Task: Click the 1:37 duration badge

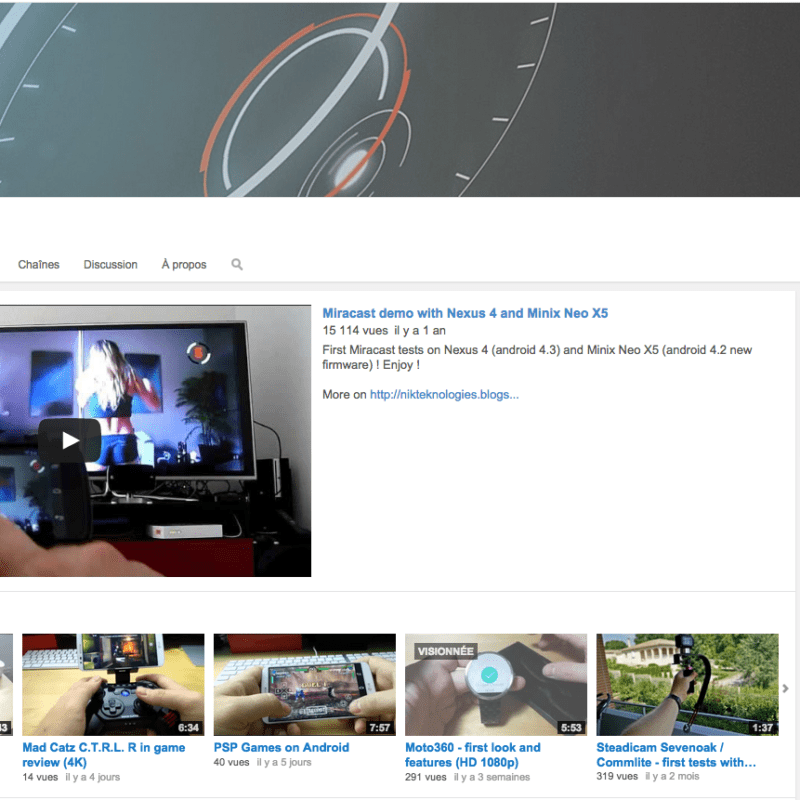Action: (763, 728)
